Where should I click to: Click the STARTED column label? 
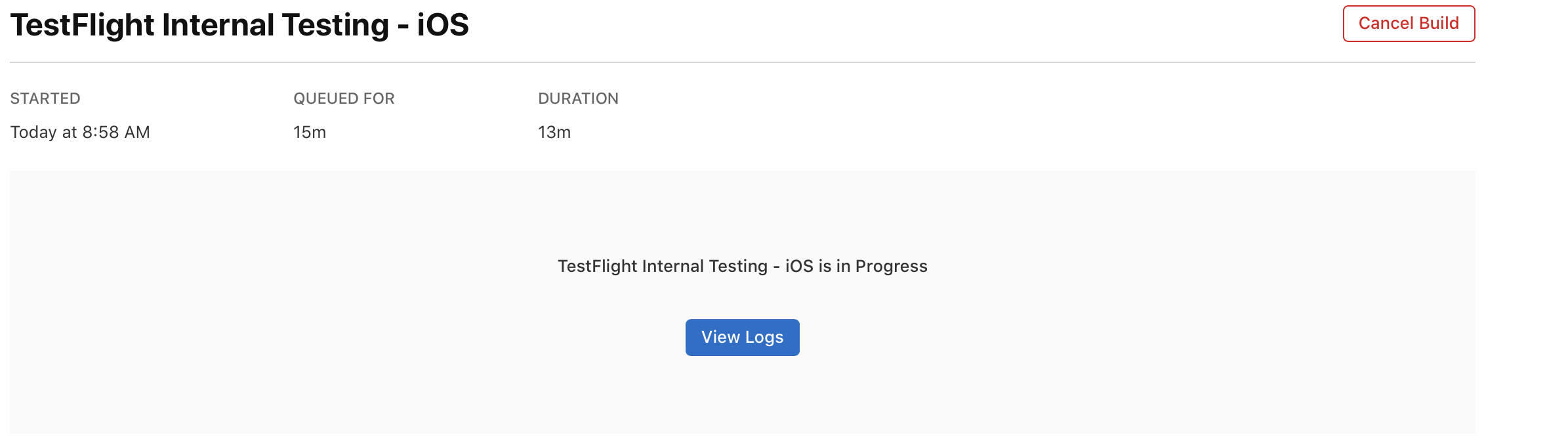coord(45,99)
